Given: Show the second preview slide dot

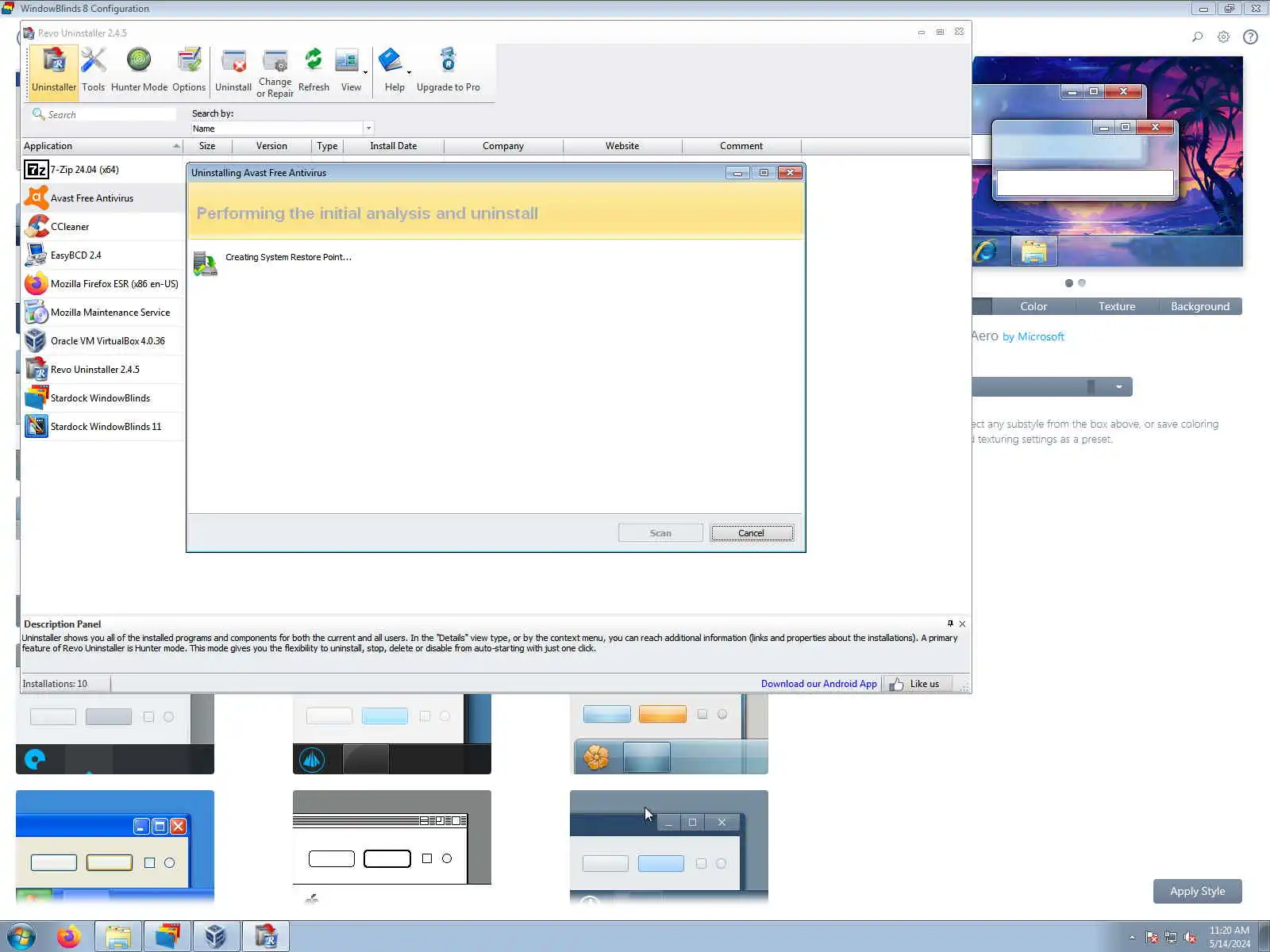Looking at the screenshot, I should coord(1082,283).
